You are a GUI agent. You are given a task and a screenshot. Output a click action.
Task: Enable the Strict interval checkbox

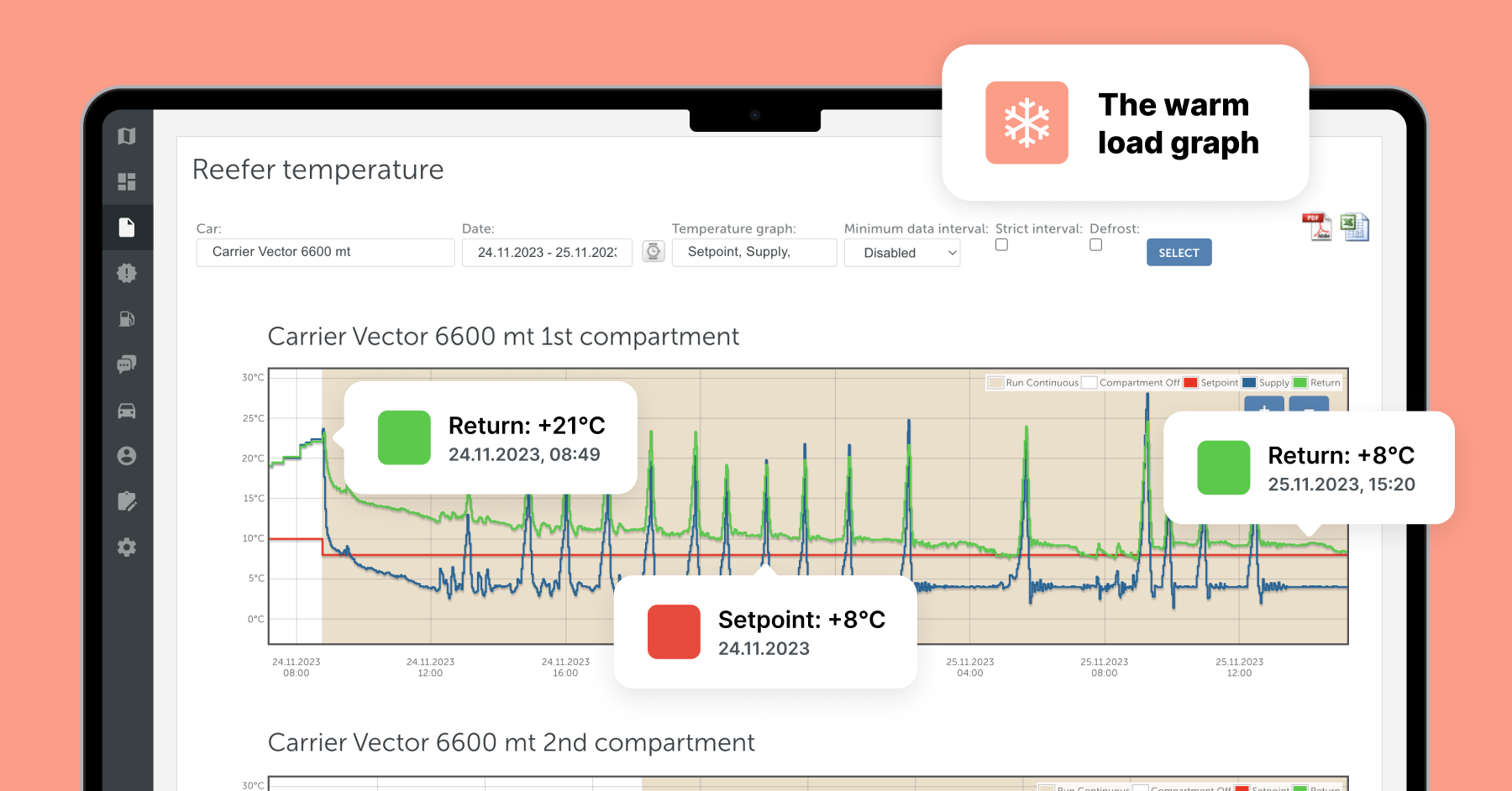click(1001, 244)
